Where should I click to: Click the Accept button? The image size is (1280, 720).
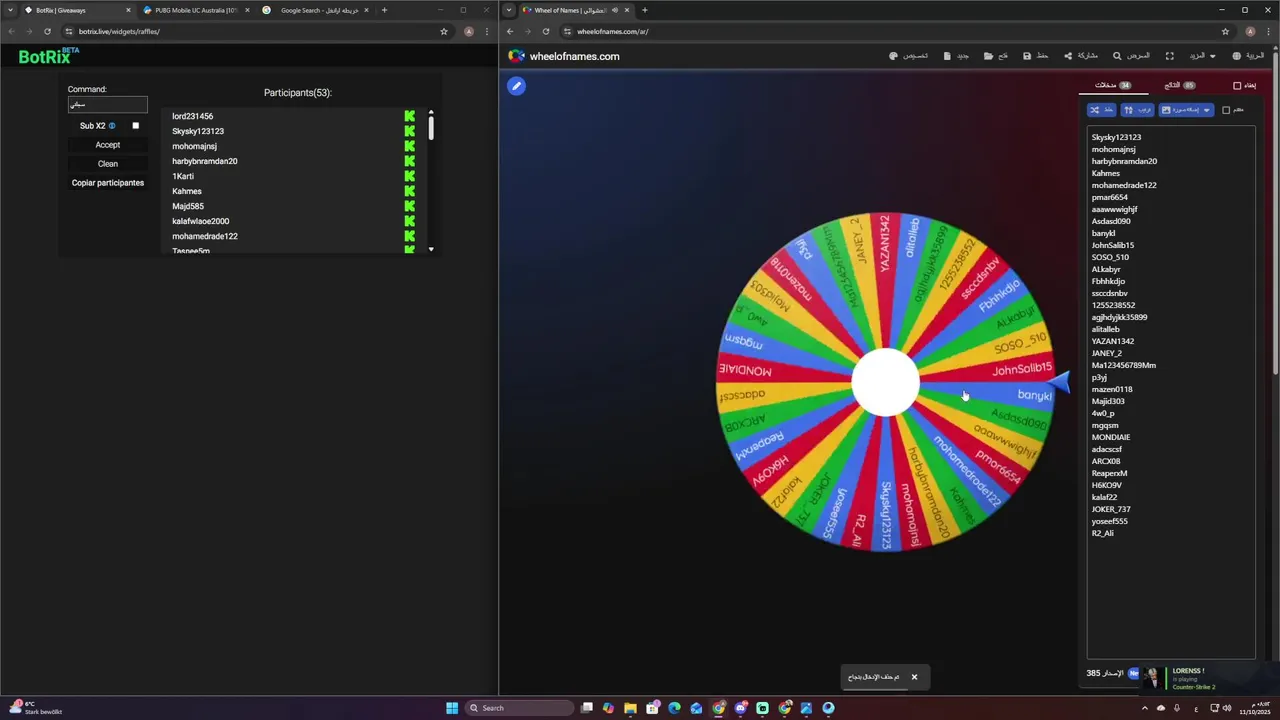click(108, 145)
